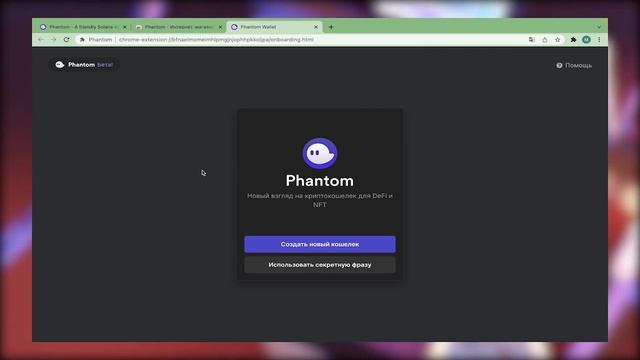
Task: Open the Chrome profile avatar
Action: point(587,40)
